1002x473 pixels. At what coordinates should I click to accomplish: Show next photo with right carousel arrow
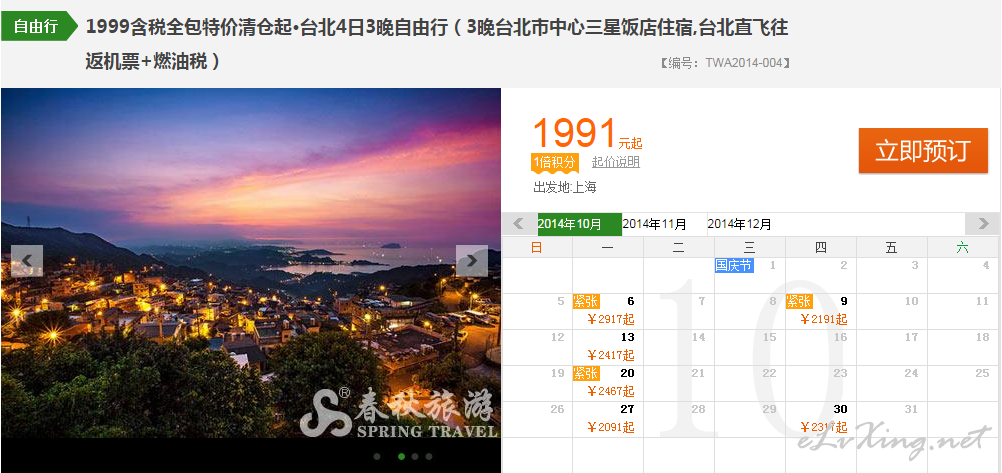coord(472,261)
